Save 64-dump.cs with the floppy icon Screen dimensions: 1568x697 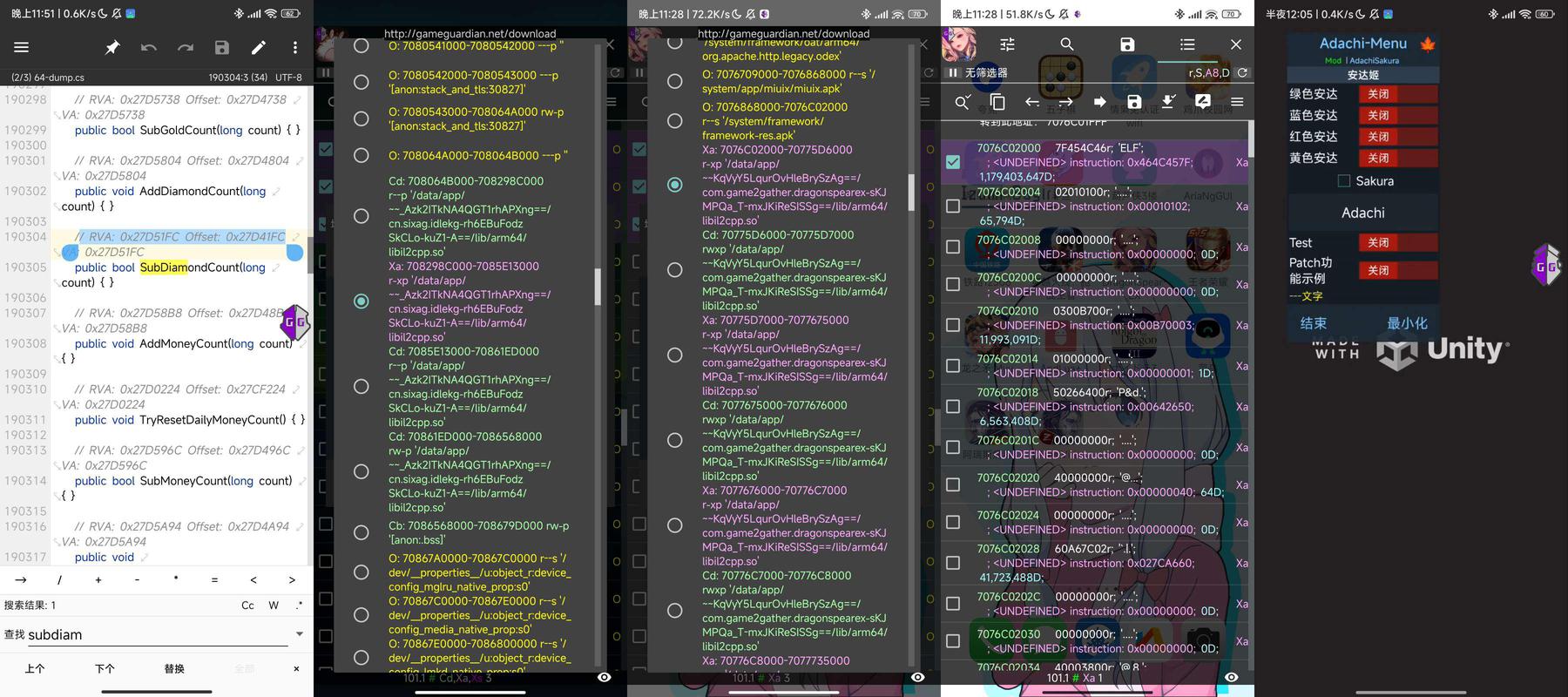pyautogui.click(x=222, y=48)
